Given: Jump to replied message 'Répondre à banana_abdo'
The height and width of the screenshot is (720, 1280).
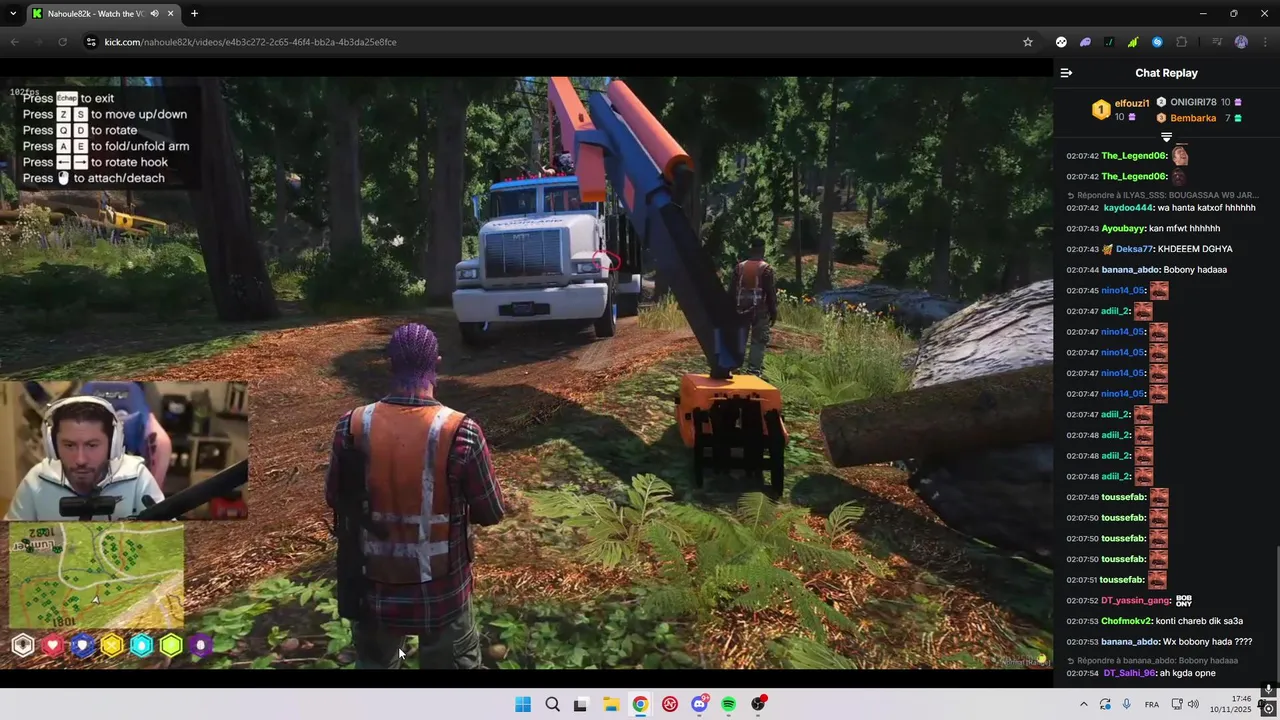Looking at the screenshot, I should click(x=1152, y=661).
